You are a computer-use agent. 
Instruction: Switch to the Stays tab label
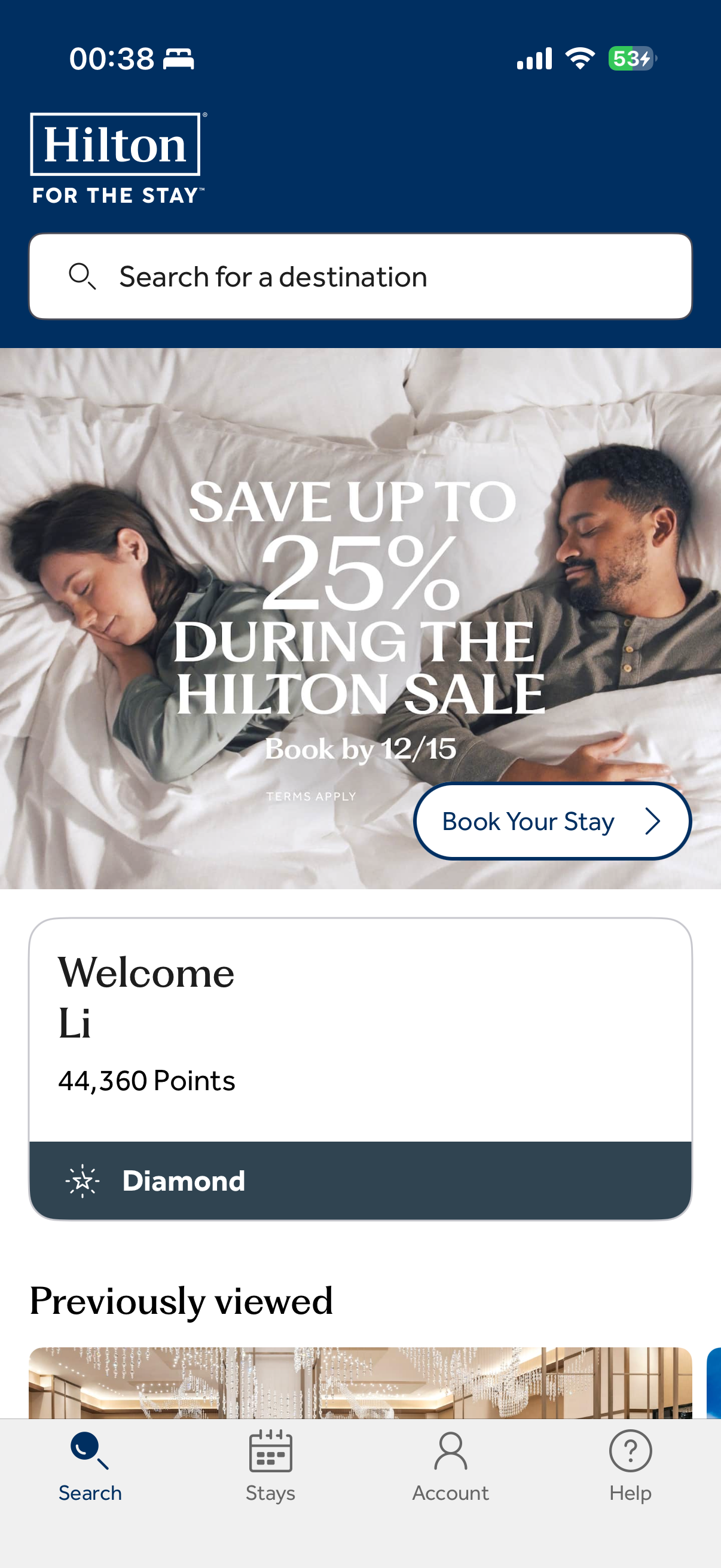[270, 1493]
